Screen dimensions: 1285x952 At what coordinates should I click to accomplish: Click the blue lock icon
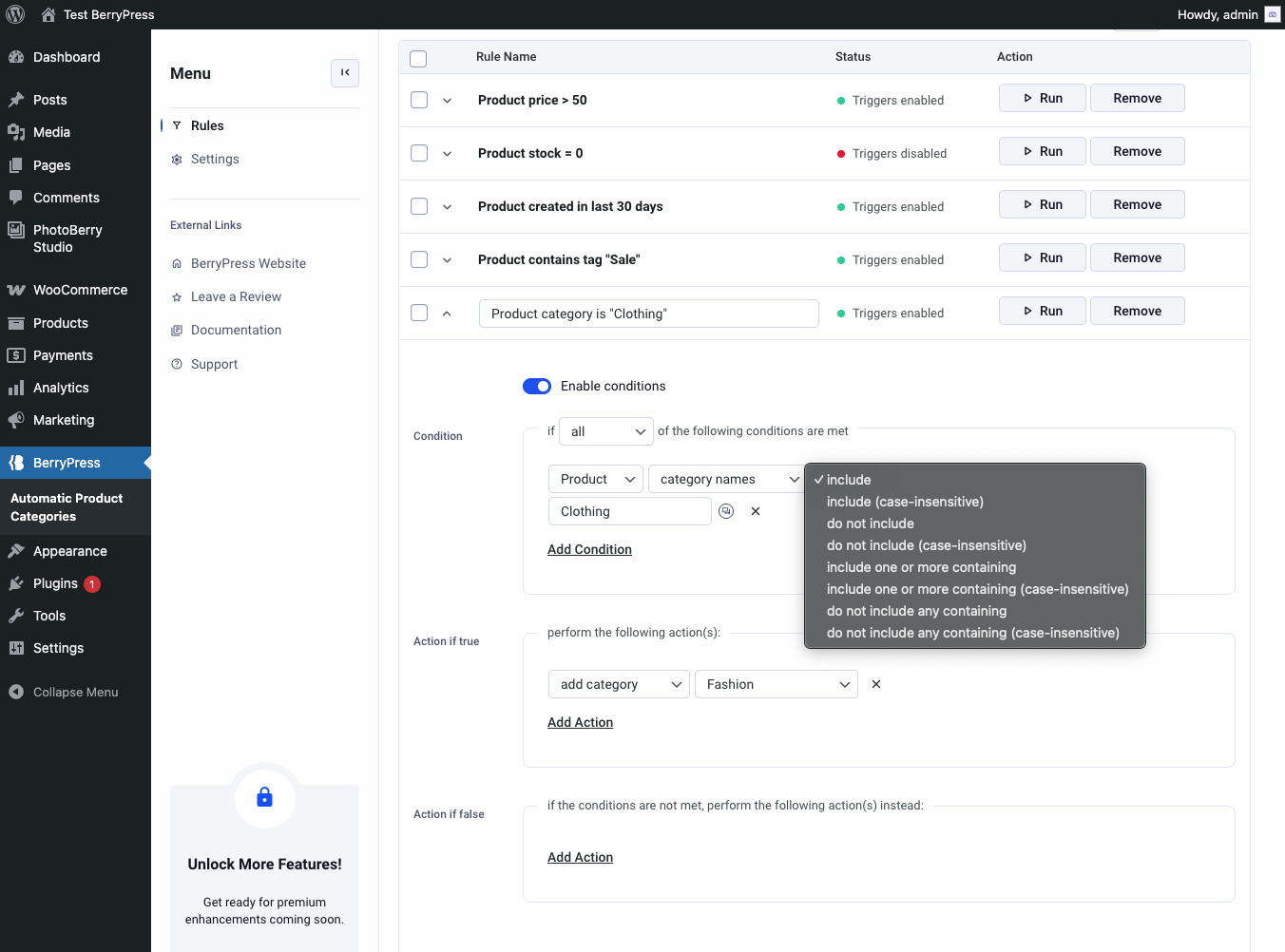point(265,797)
